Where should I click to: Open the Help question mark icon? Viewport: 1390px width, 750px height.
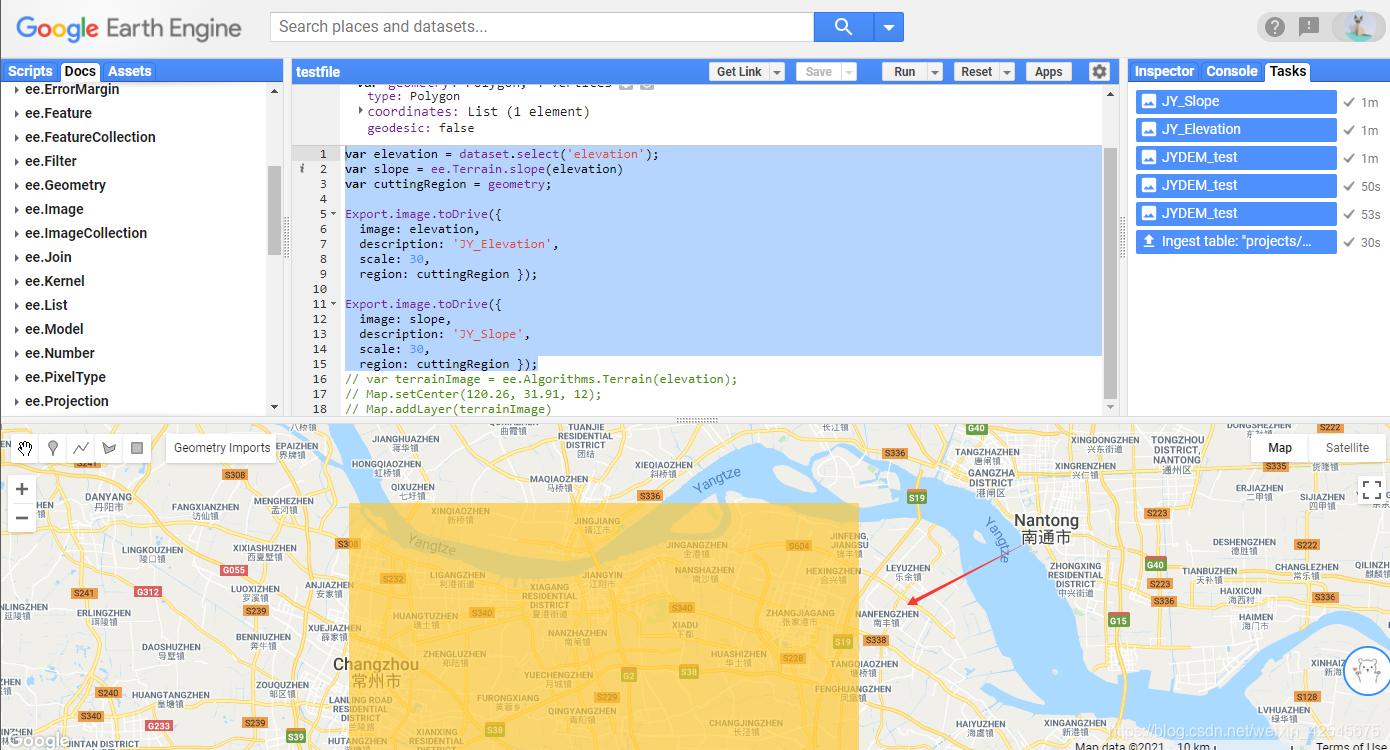click(1274, 27)
